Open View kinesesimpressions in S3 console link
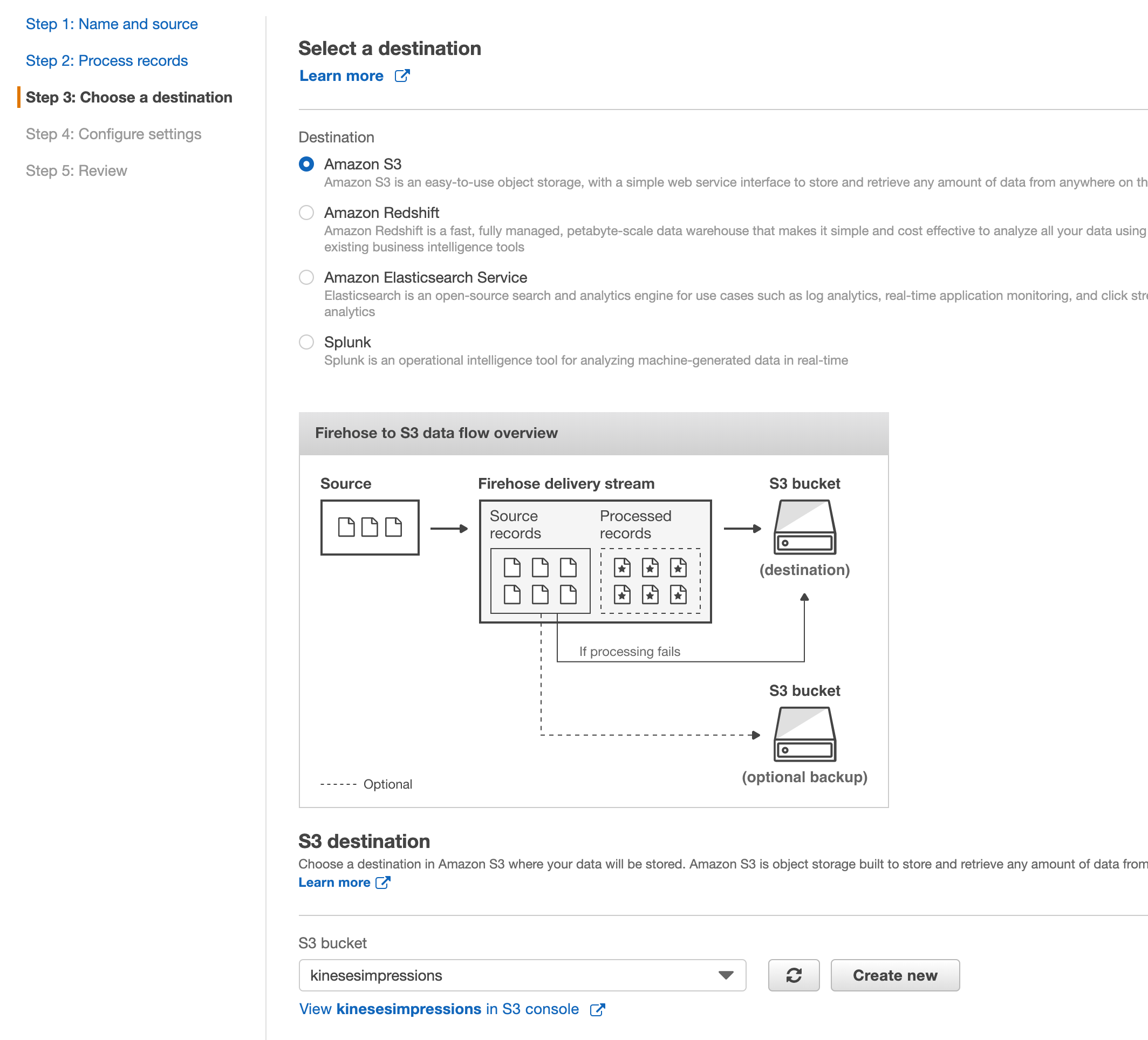This screenshot has width=1148, height=1040. coord(439,1009)
